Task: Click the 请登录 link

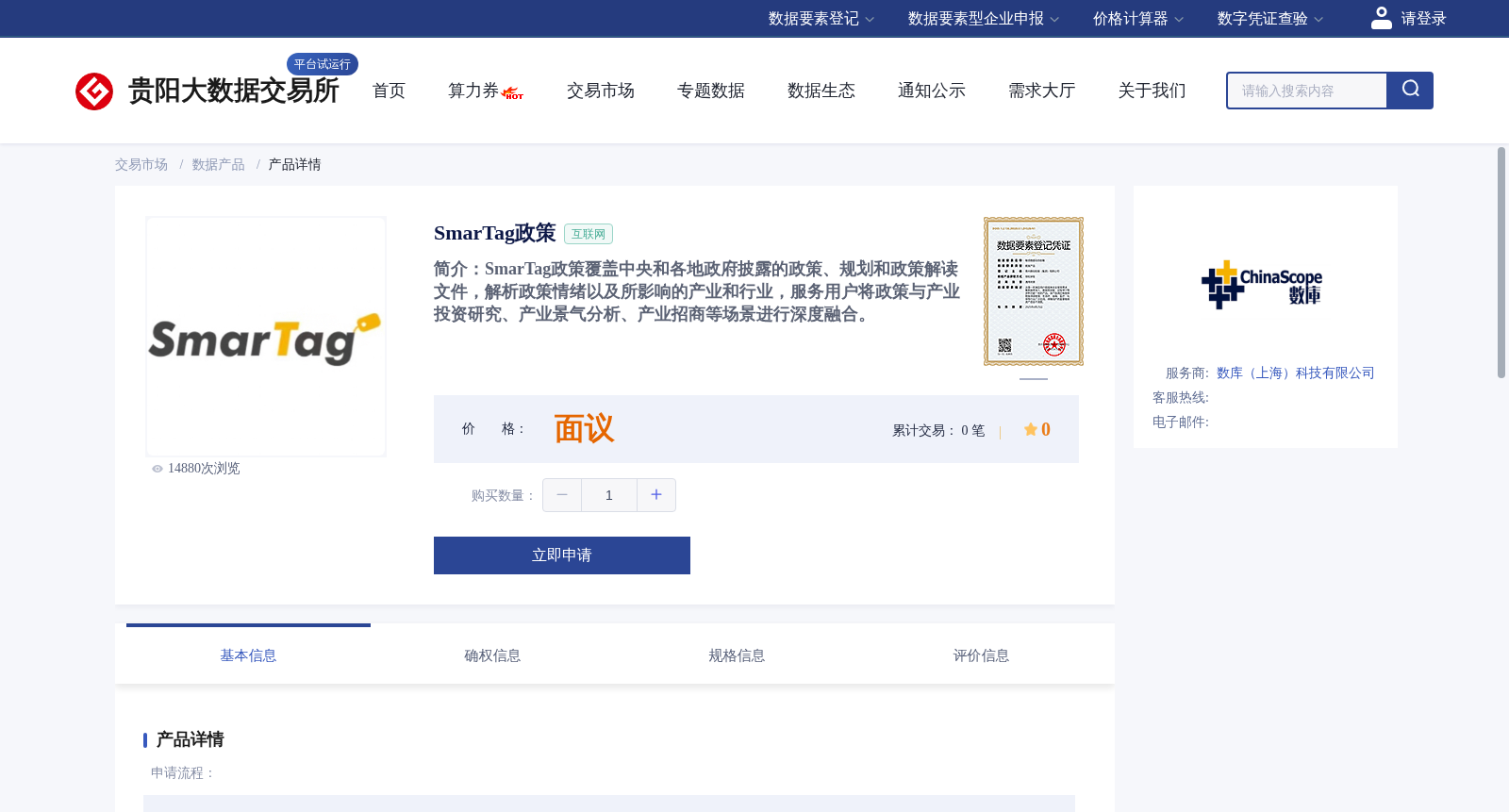Action: (x=1423, y=19)
